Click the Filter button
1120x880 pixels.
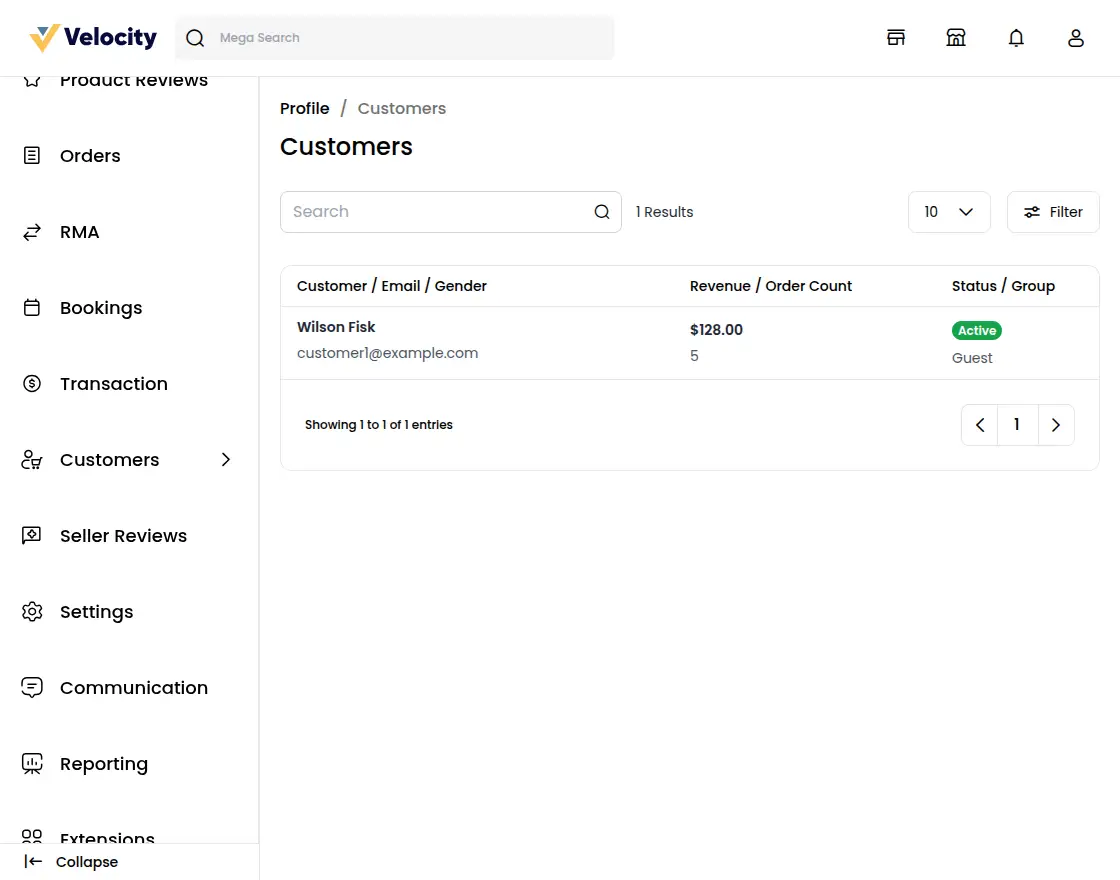click(1053, 212)
